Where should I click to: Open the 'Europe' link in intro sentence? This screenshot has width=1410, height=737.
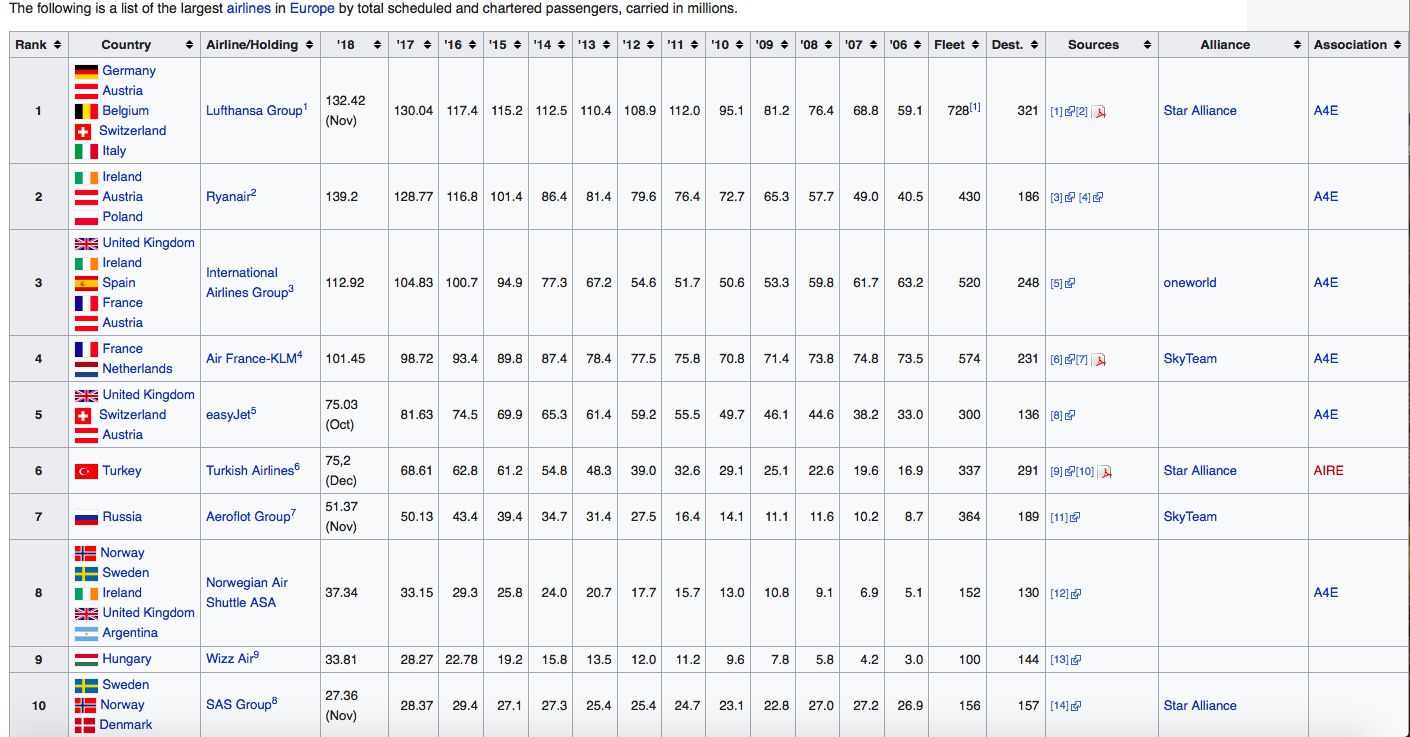(311, 9)
